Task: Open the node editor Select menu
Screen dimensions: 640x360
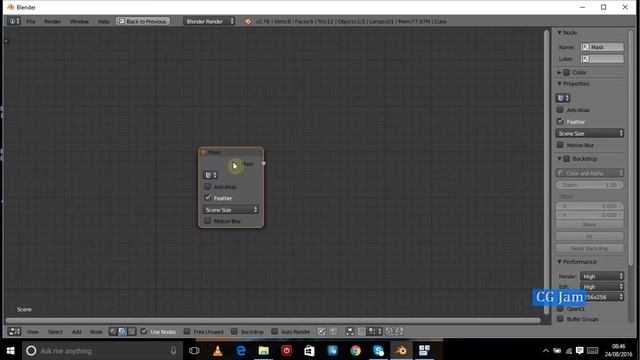Action: coord(55,332)
